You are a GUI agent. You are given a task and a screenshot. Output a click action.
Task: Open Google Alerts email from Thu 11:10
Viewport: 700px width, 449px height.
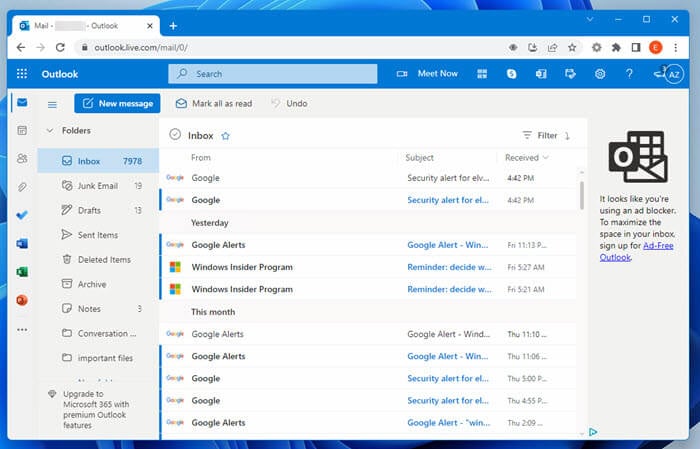click(368, 334)
